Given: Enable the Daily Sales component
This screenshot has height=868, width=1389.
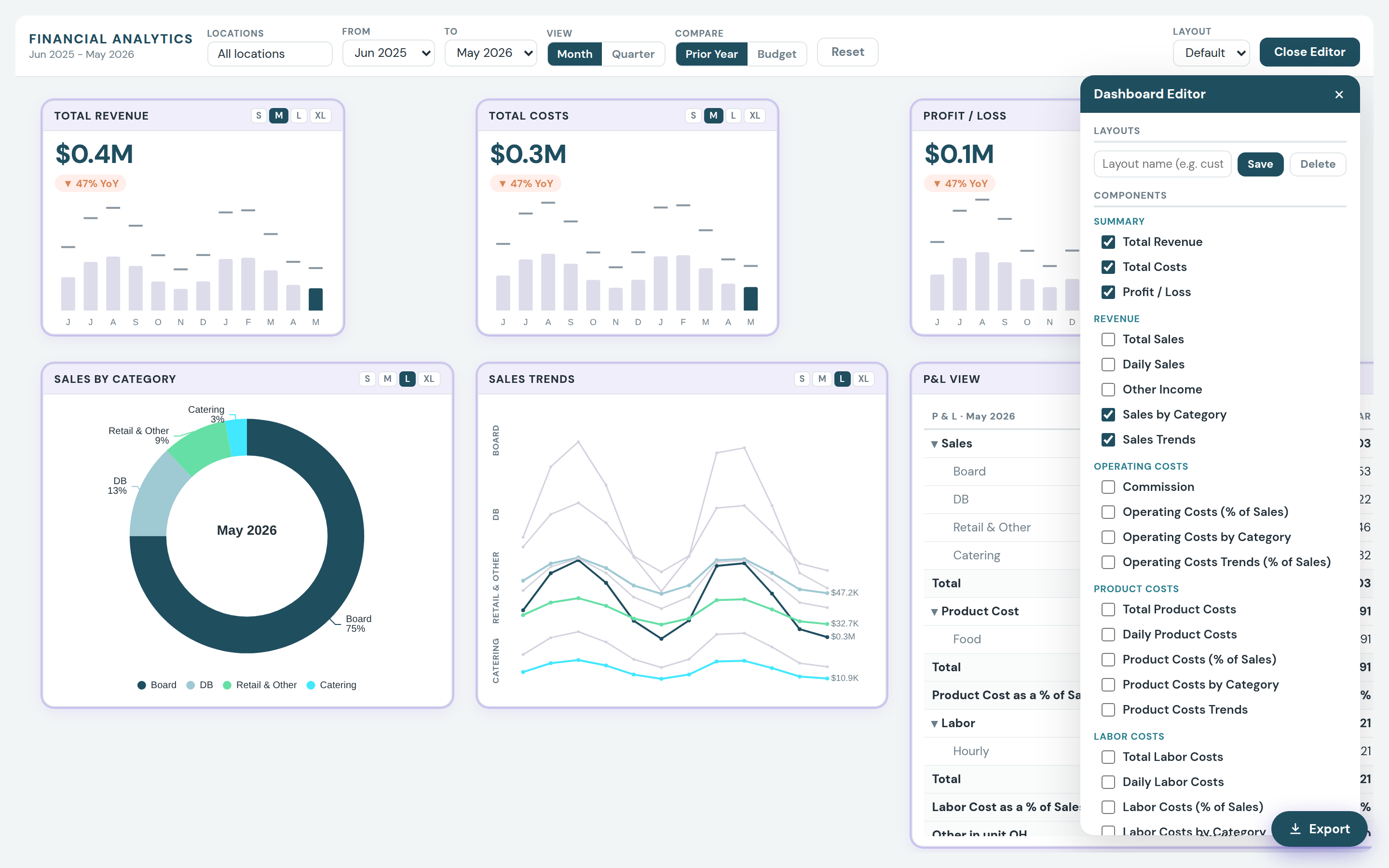Looking at the screenshot, I should click(x=1108, y=365).
